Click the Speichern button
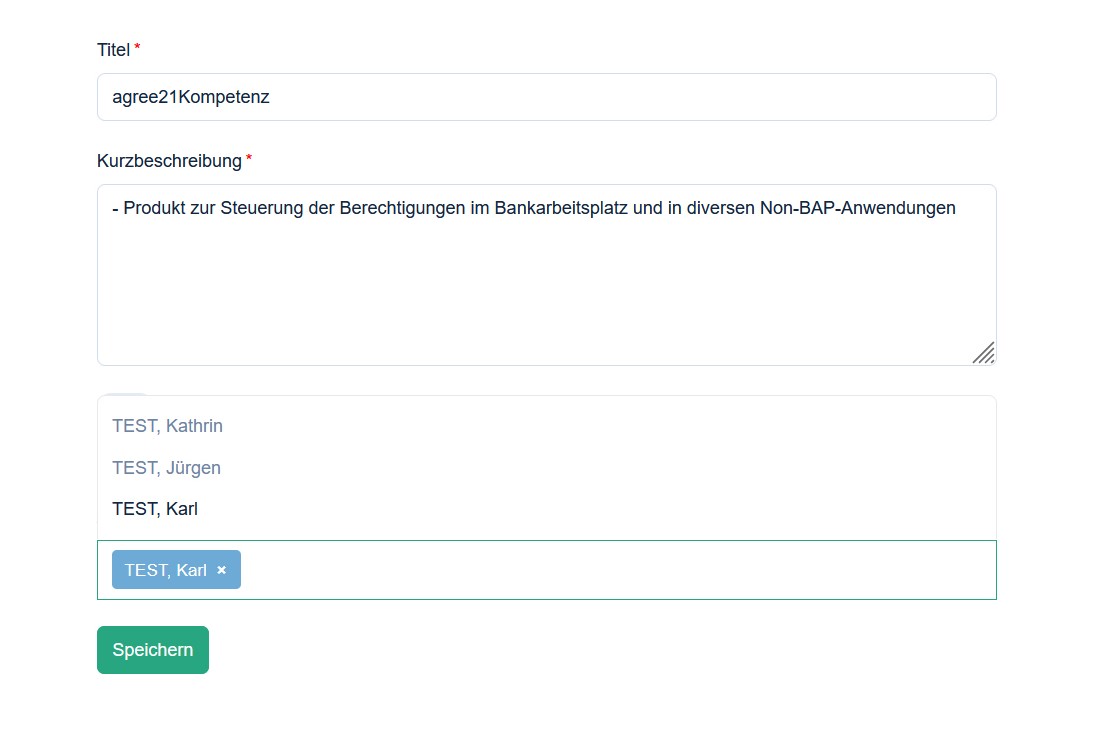The image size is (1100, 733). pyautogui.click(x=153, y=650)
